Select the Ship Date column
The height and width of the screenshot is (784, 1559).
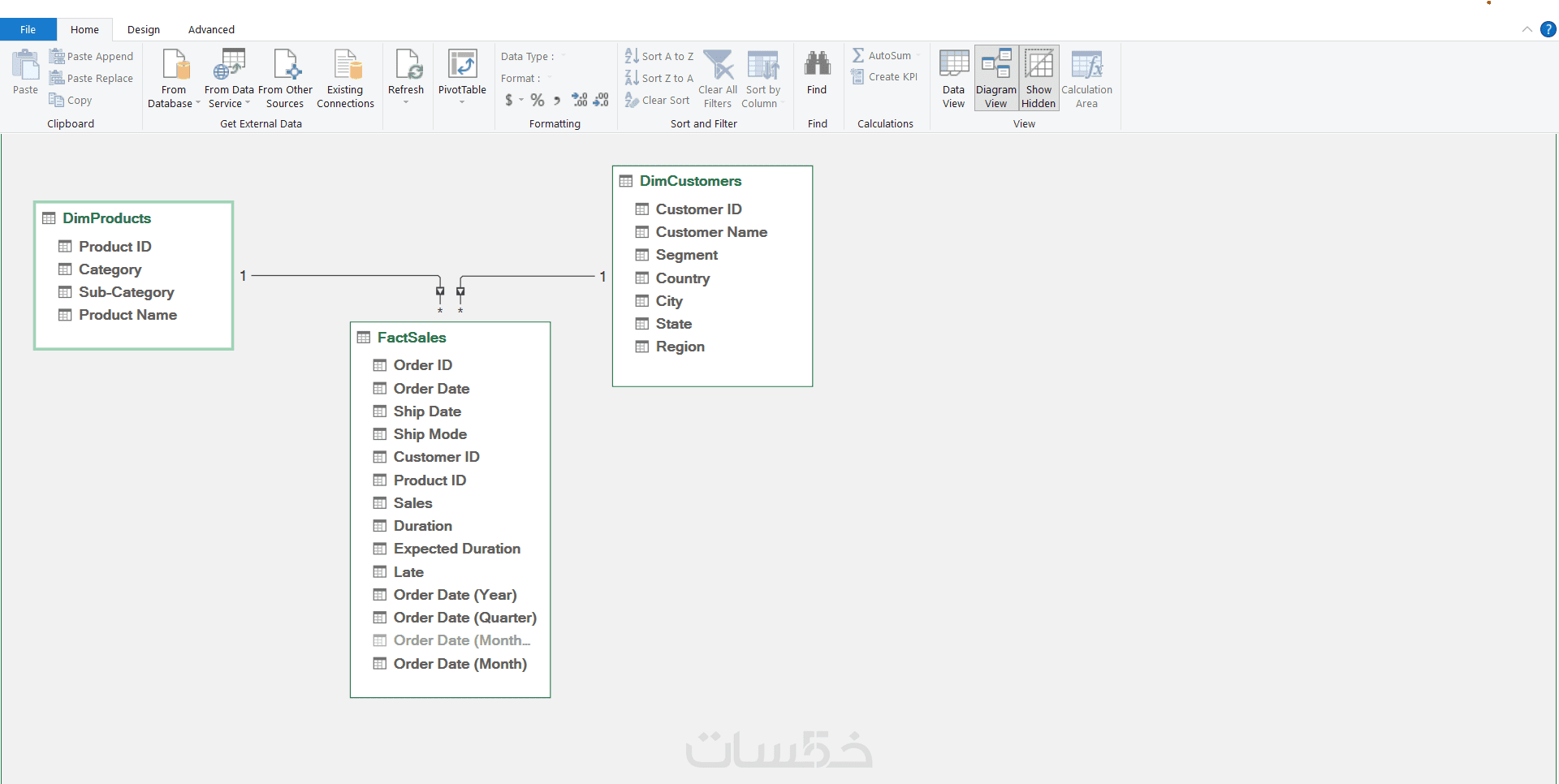coord(427,411)
